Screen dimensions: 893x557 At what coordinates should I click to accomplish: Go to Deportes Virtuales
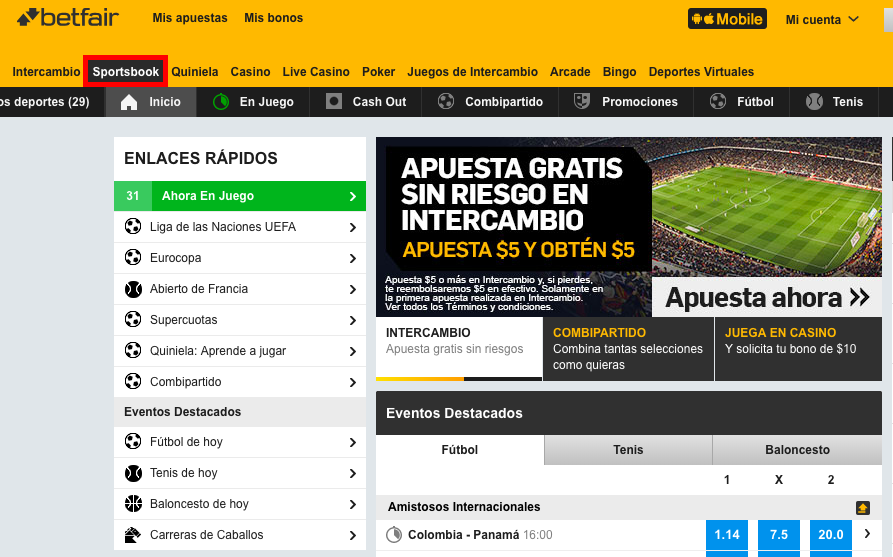[701, 72]
